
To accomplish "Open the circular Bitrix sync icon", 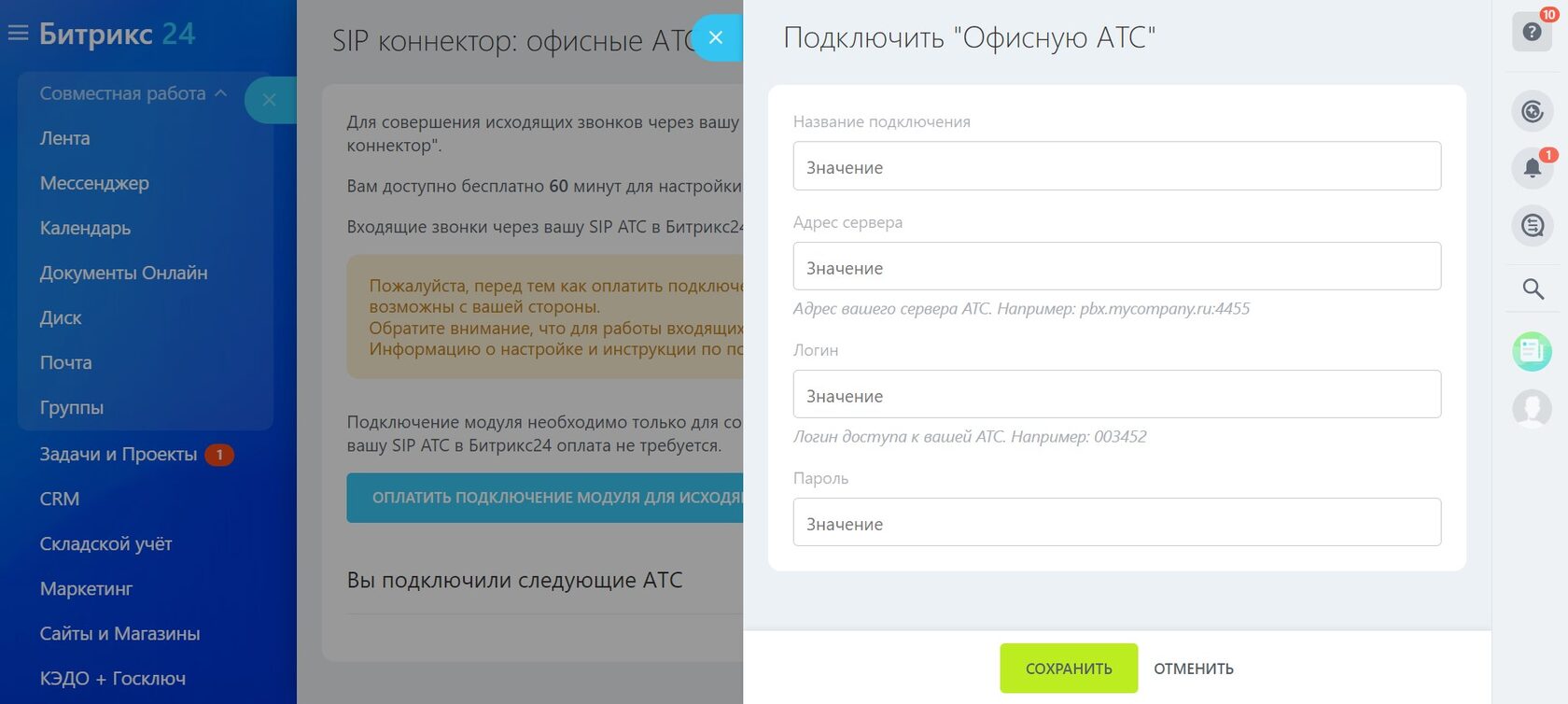I will (1532, 112).
